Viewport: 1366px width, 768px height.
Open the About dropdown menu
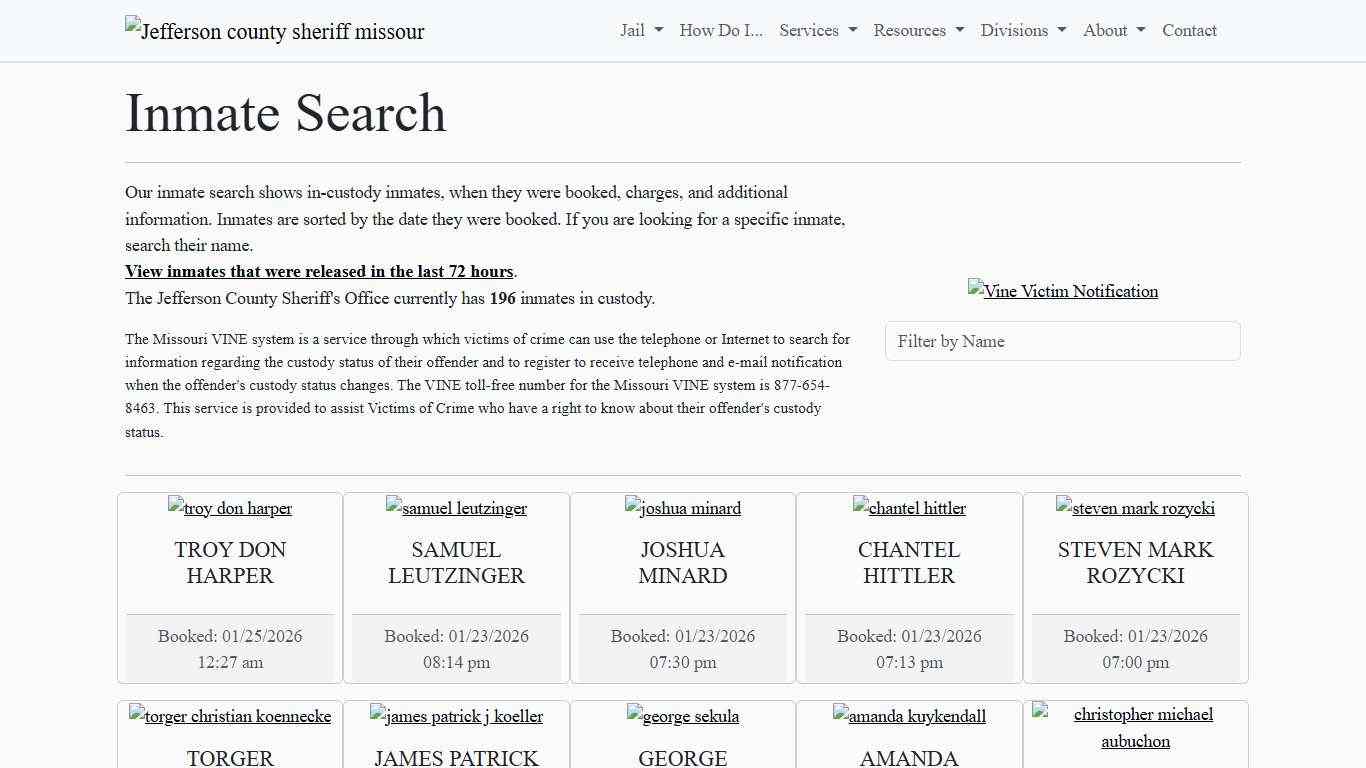pyautogui.click(x=1112, y=30)
